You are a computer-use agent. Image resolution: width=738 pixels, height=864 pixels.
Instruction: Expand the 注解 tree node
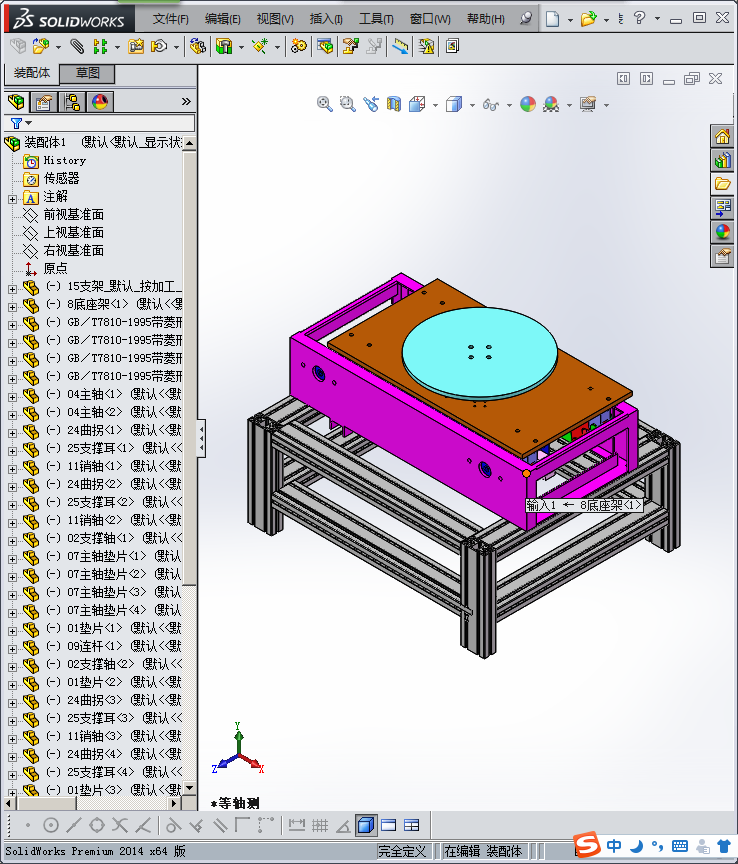tap(13, 199)
